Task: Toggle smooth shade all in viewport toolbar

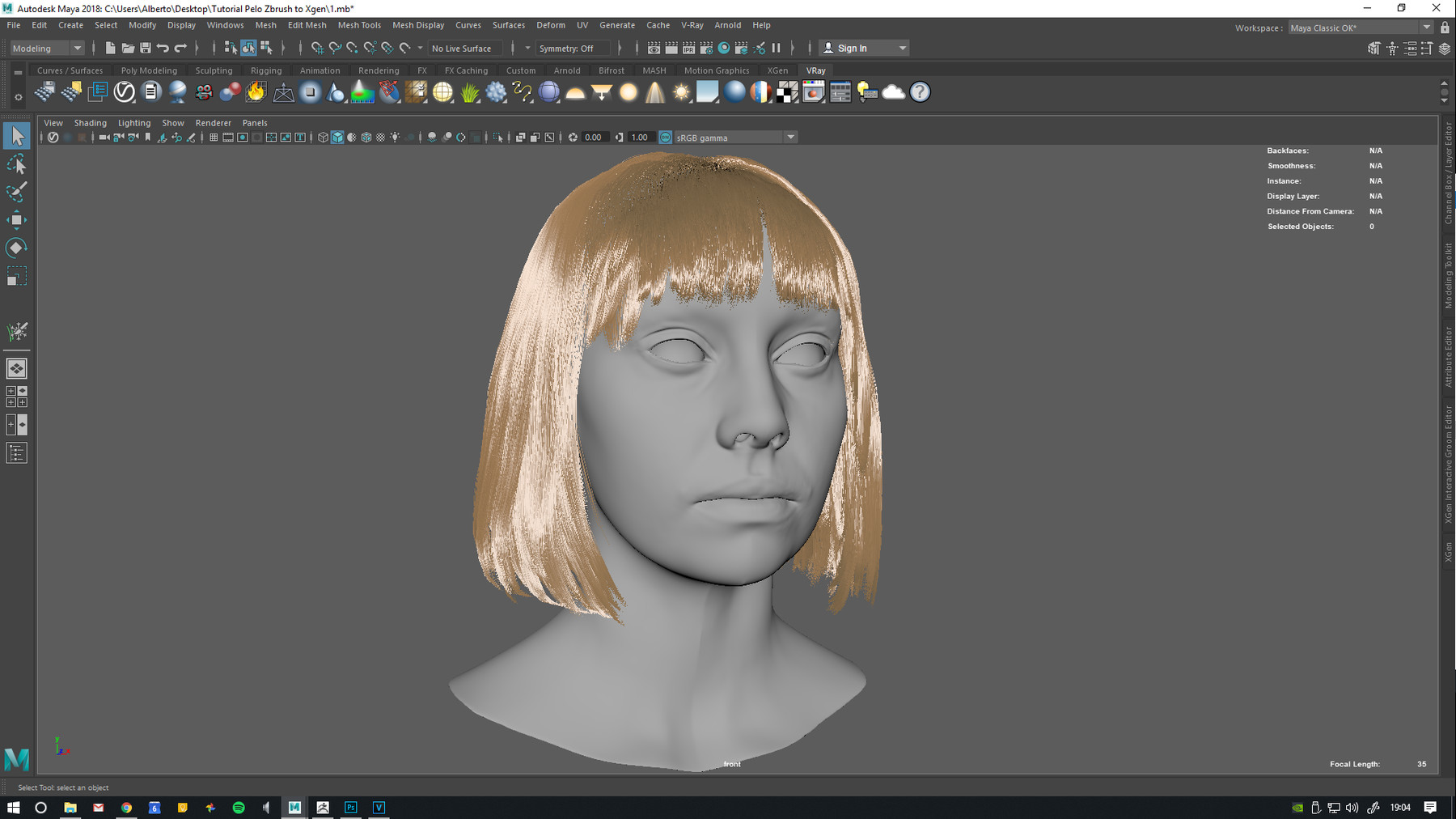Action: (337, 138)
